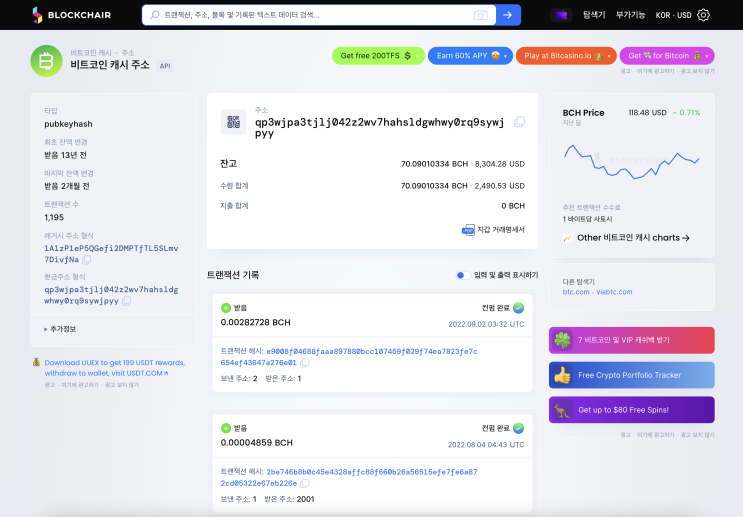Open the API badge link
Screen dimensions: 743x517
click(x=165, y=66)
